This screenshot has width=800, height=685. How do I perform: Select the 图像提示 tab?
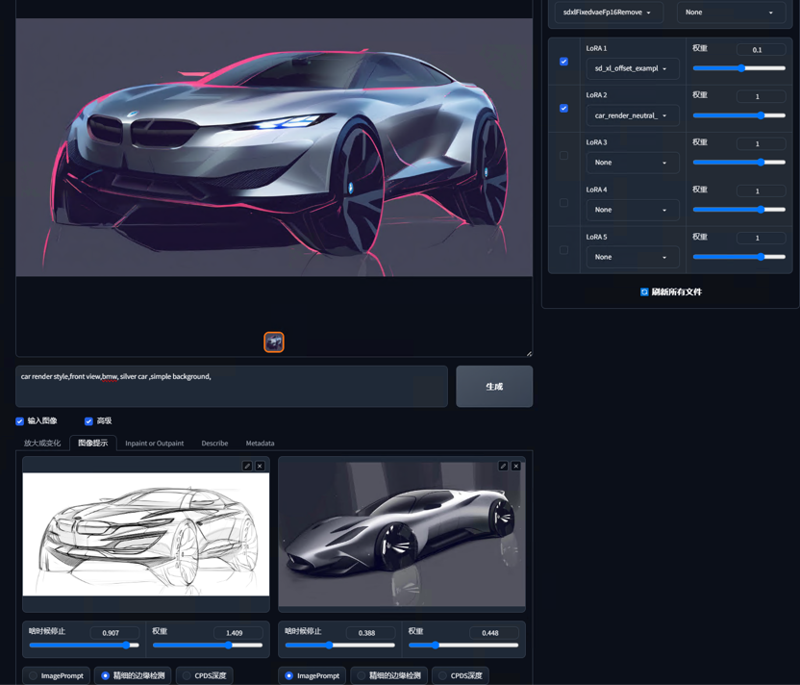(x=93, y=443)
